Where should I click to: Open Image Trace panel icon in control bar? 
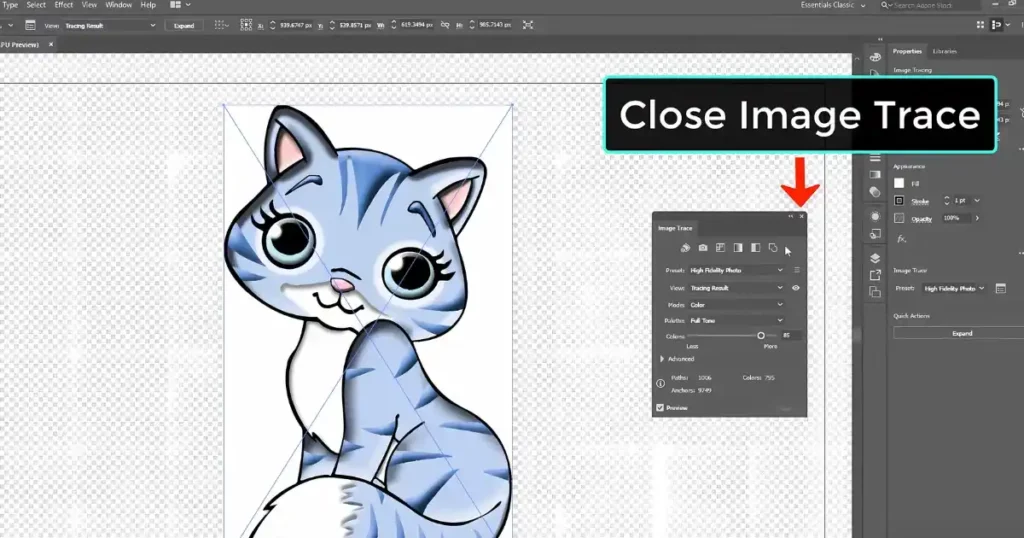point(30,25)
